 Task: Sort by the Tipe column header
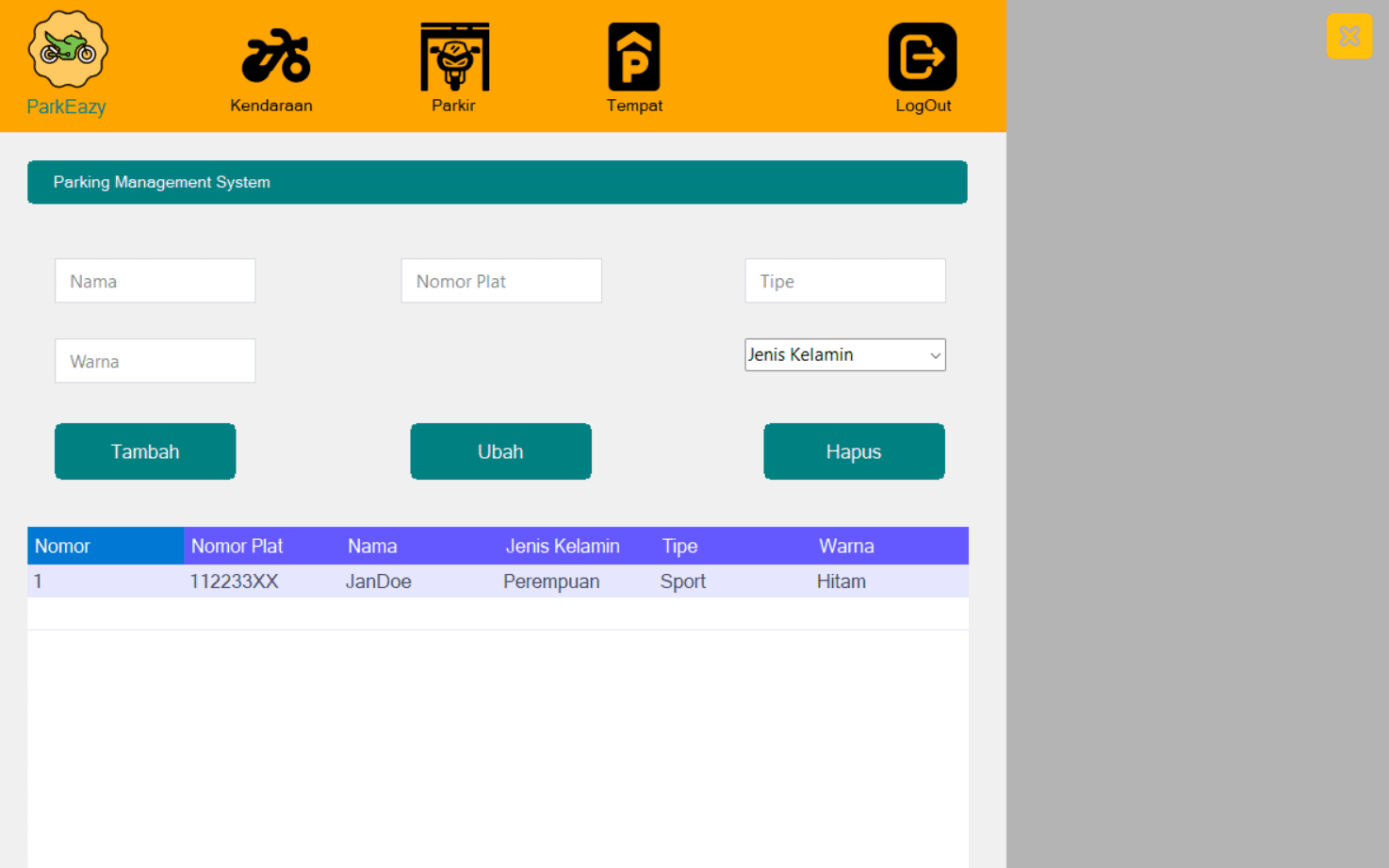coord(732,546)
